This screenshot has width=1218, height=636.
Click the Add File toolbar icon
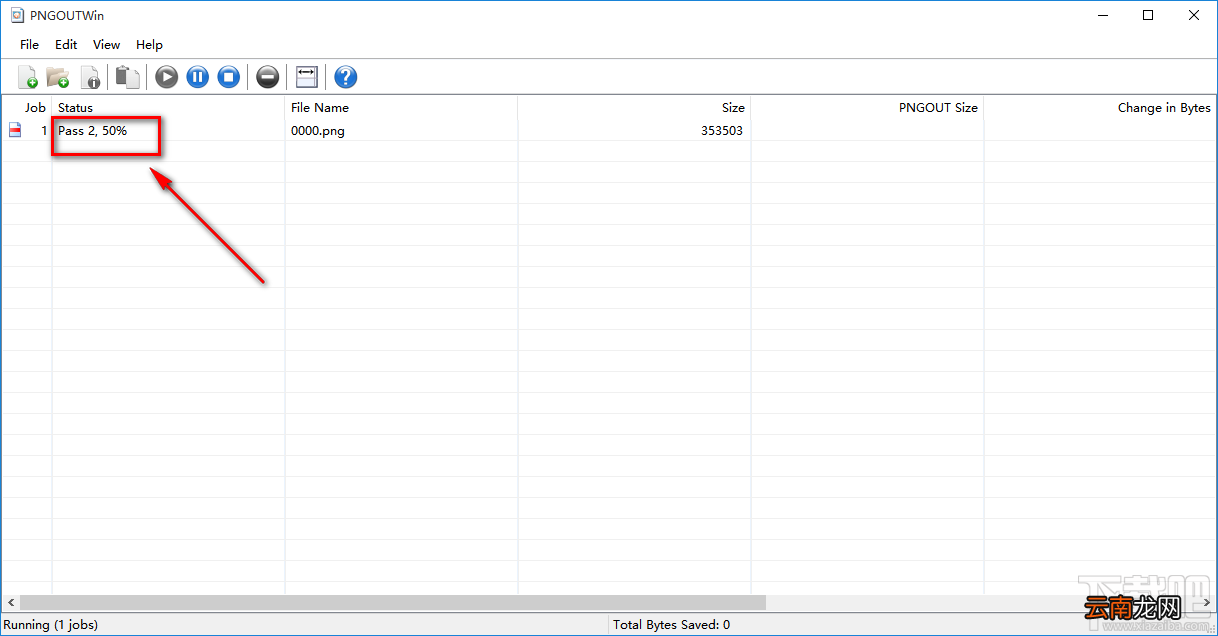pos(28,77)
